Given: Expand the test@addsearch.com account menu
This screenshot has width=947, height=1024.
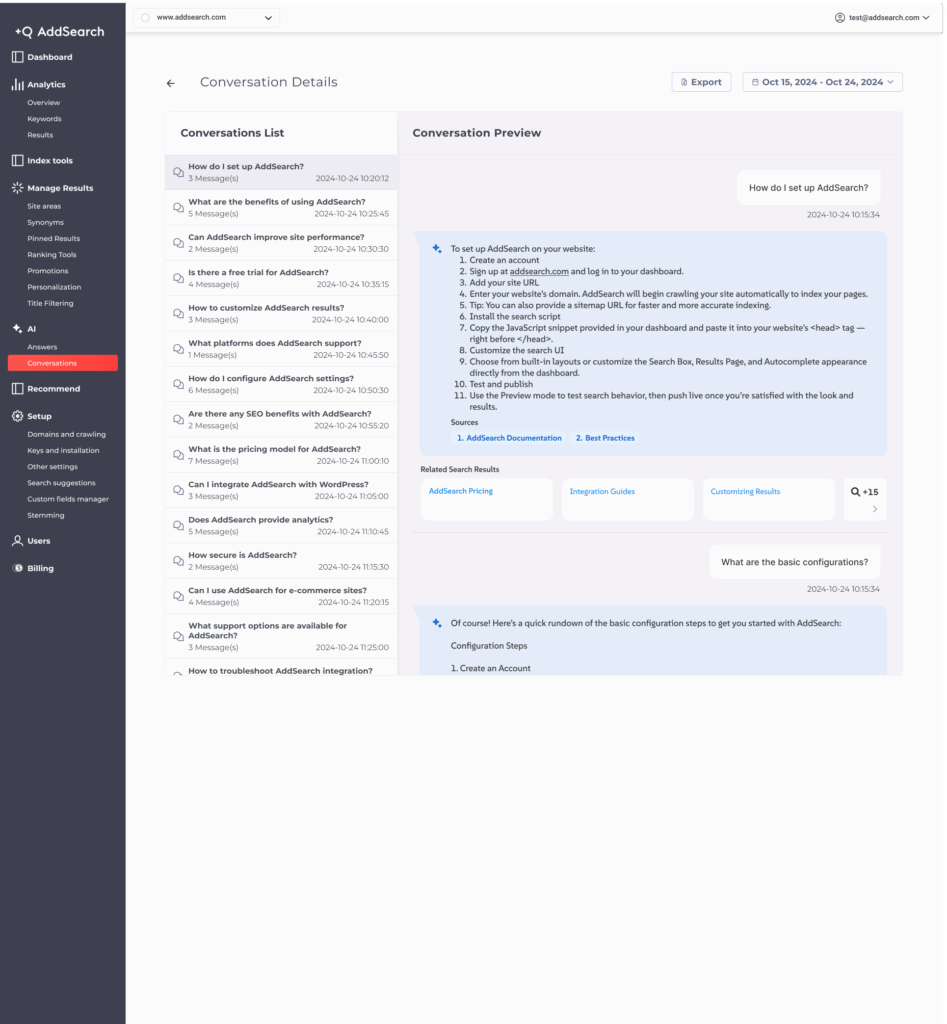Looking at the screenshot, I should pos(882,18).
